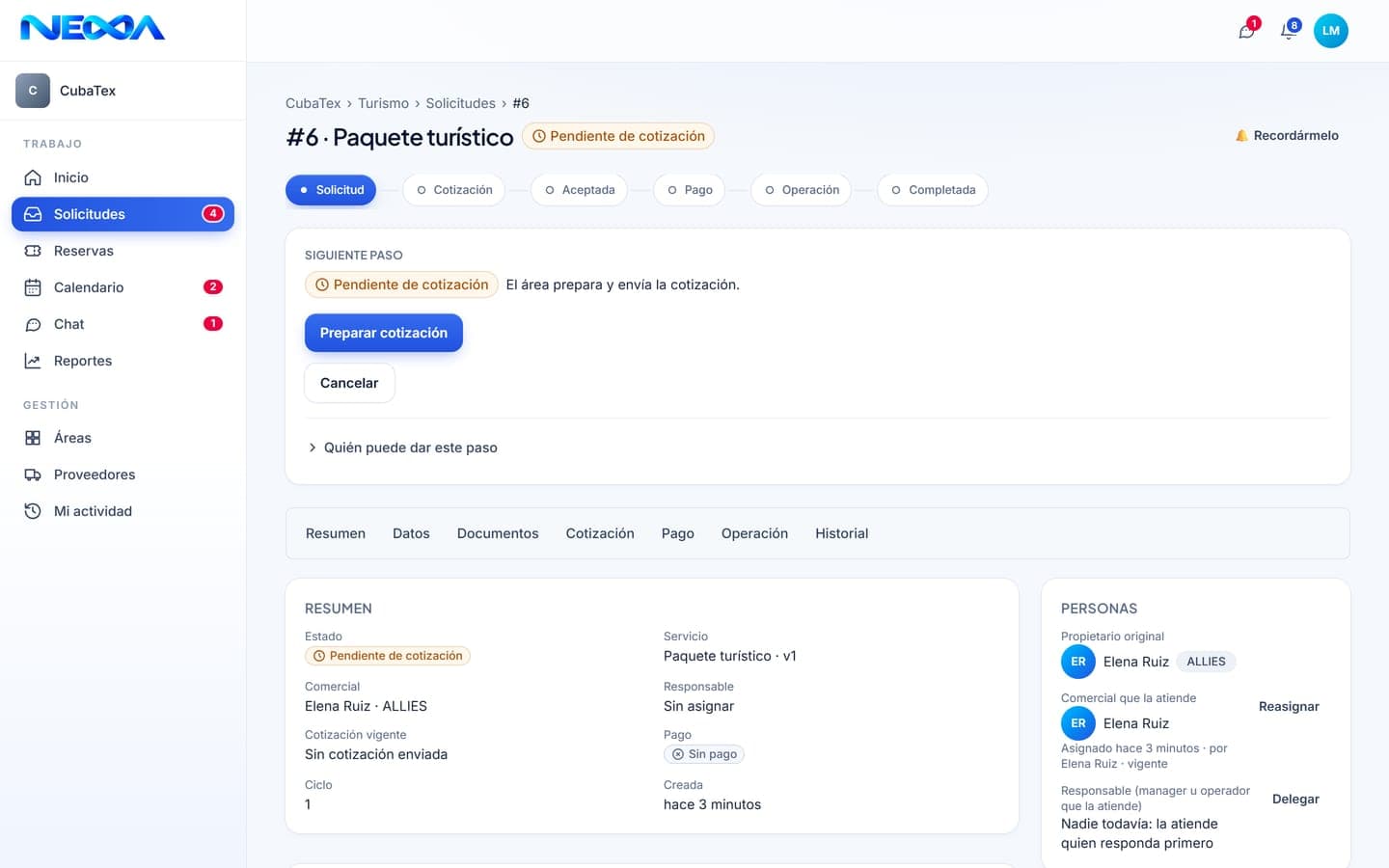
Task: Go to Solicitudes in breadcrumb
Action: (460, 103)
